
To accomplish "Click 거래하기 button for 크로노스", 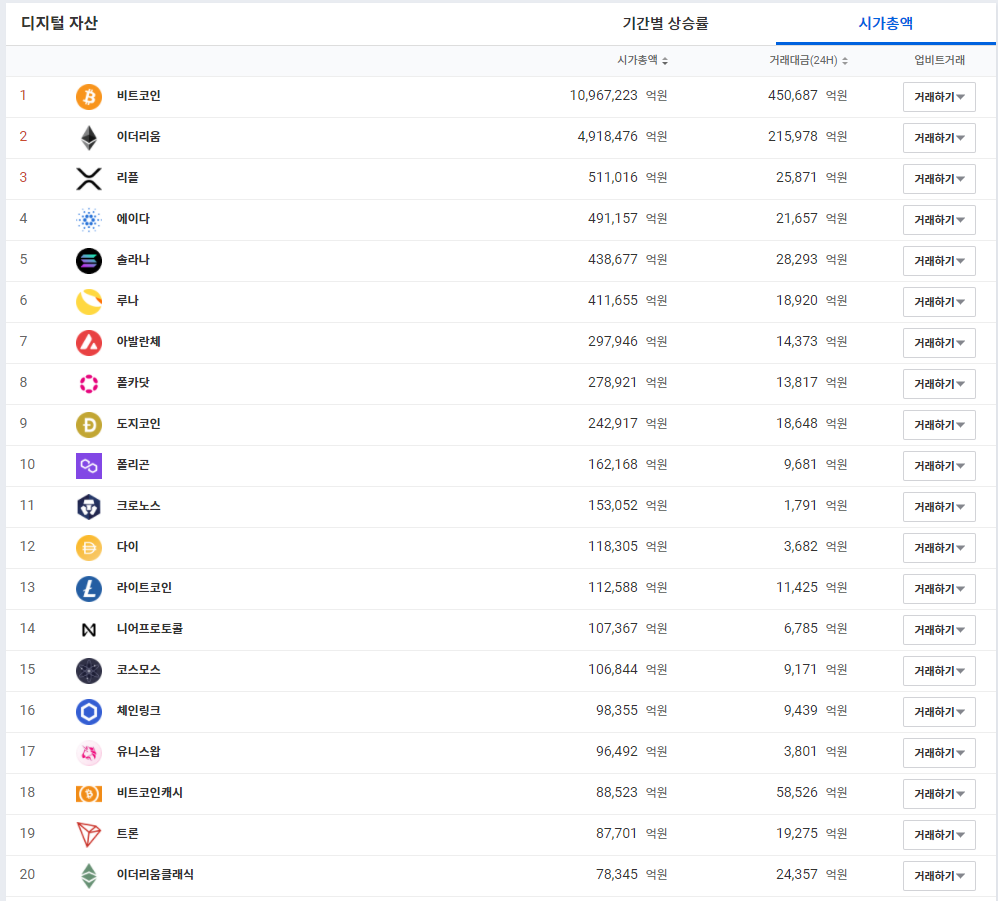I will click(x=939, y=507).
